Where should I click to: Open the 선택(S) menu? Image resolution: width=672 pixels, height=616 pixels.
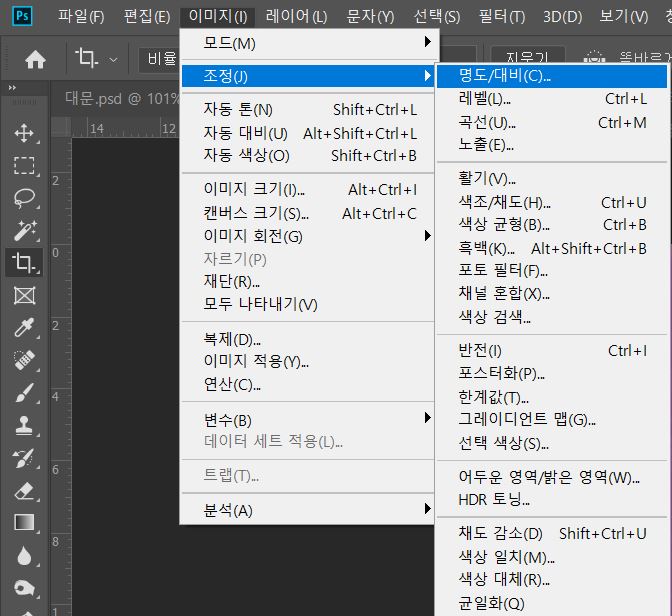point(436,17)
